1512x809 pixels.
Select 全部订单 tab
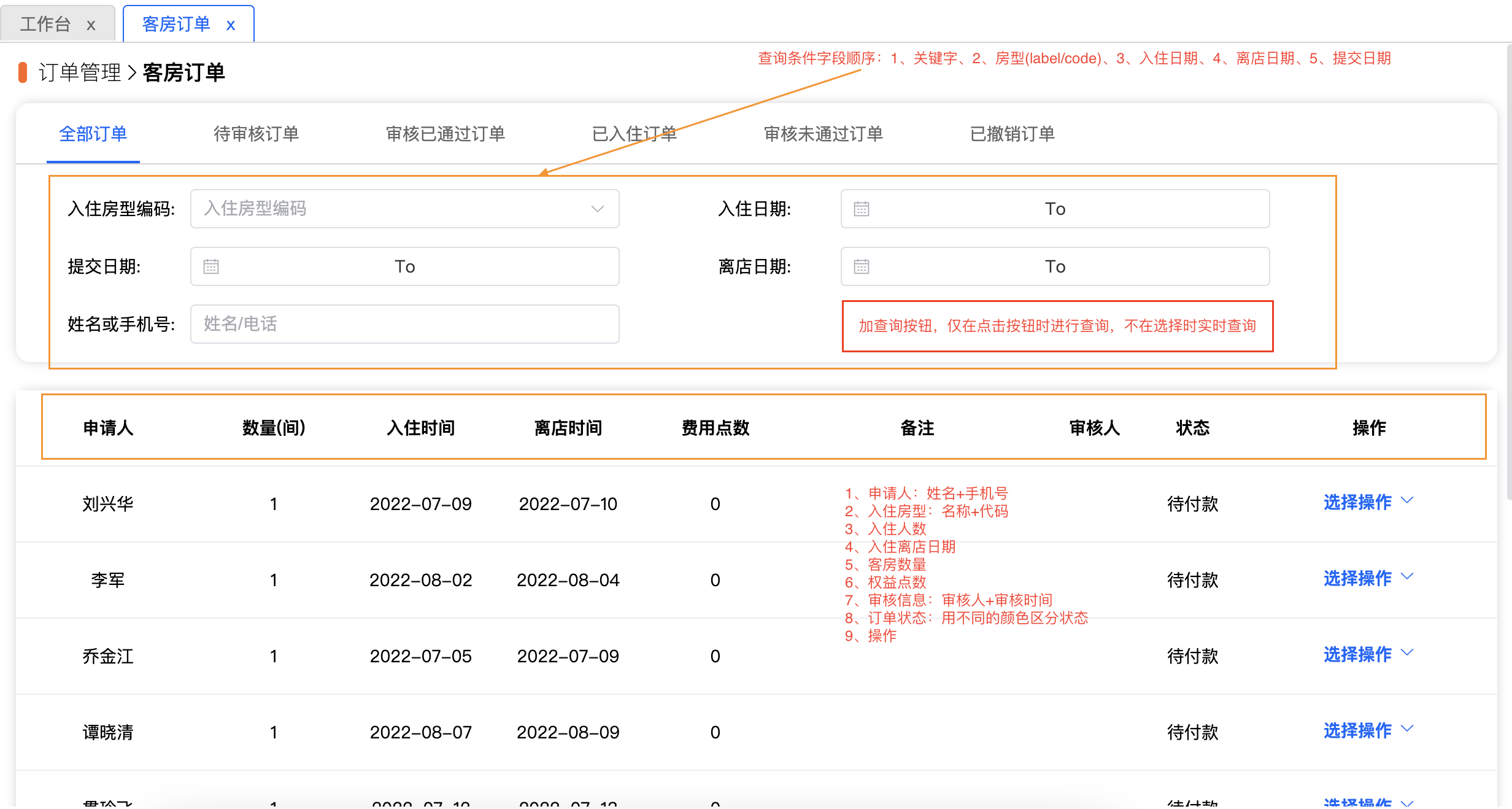point(93,134)
